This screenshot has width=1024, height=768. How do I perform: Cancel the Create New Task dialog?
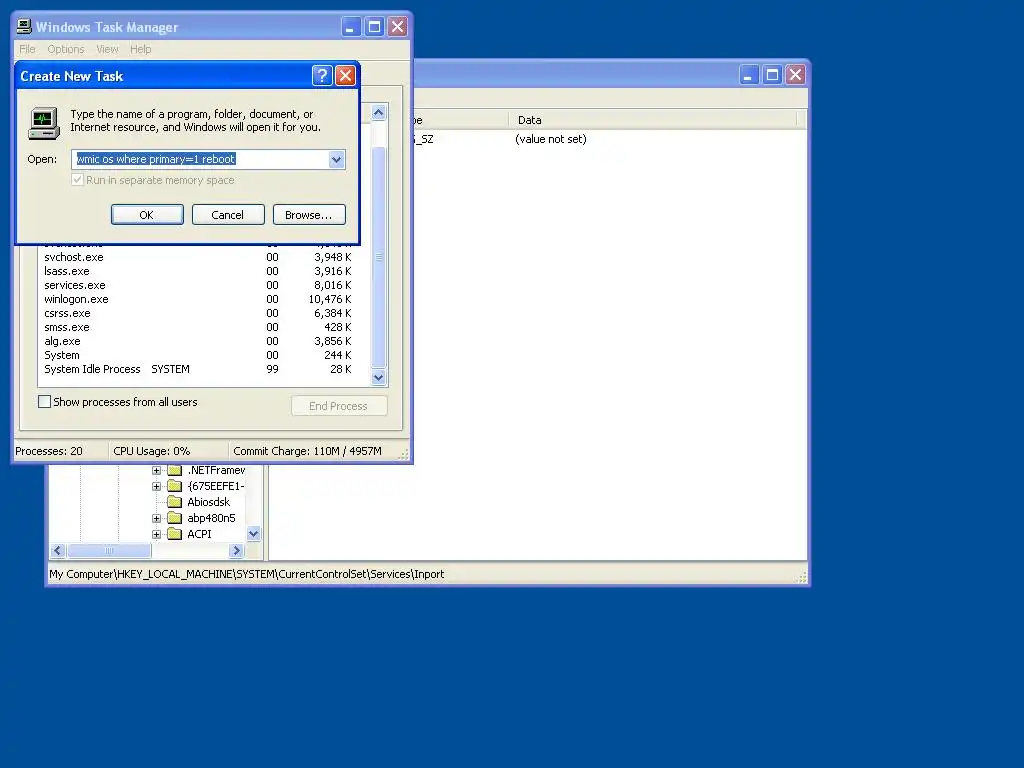coord(228,215)
